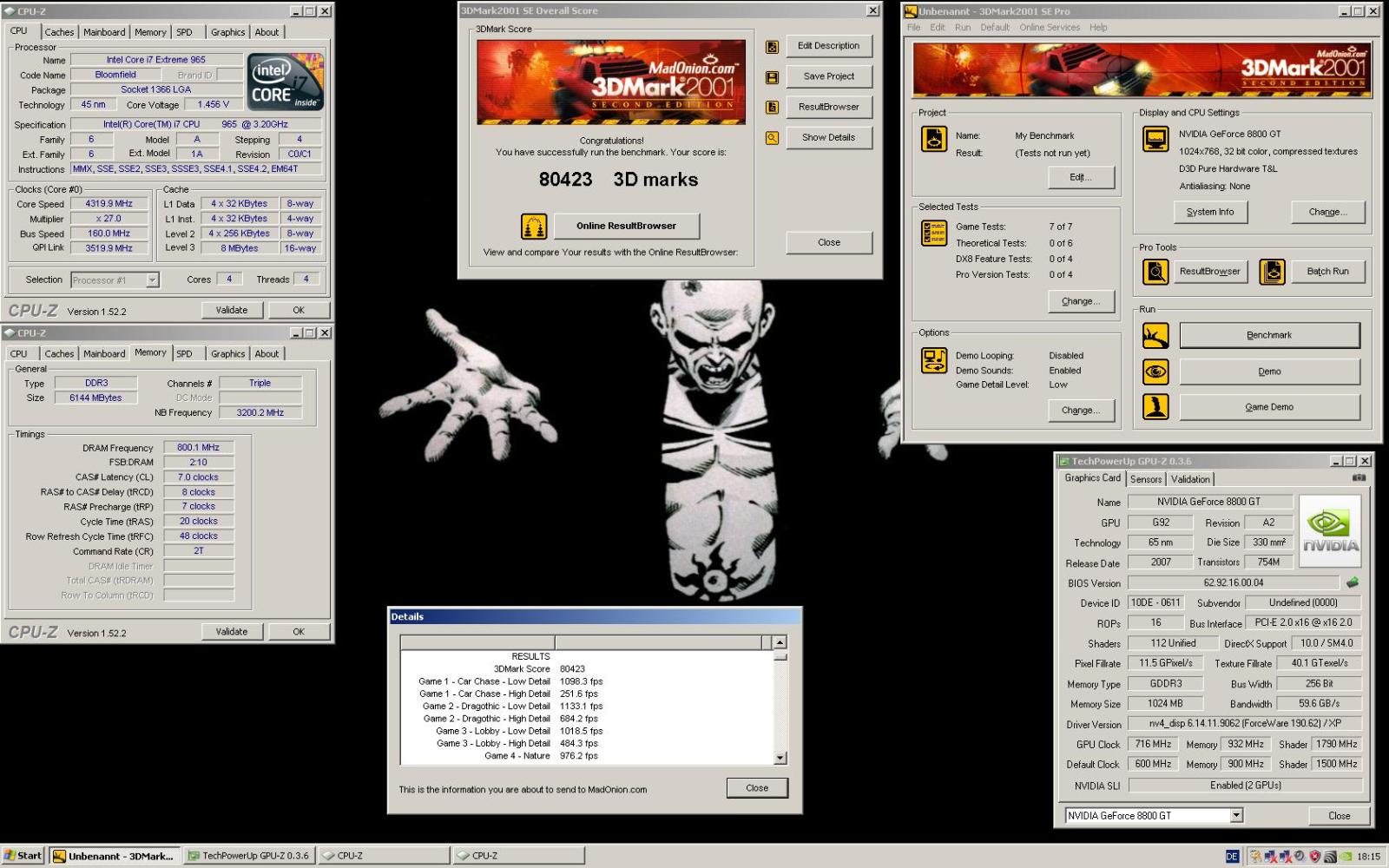Click the Show Details magnifier icon
1389x868 pixels.
click(x=772, y=138)
